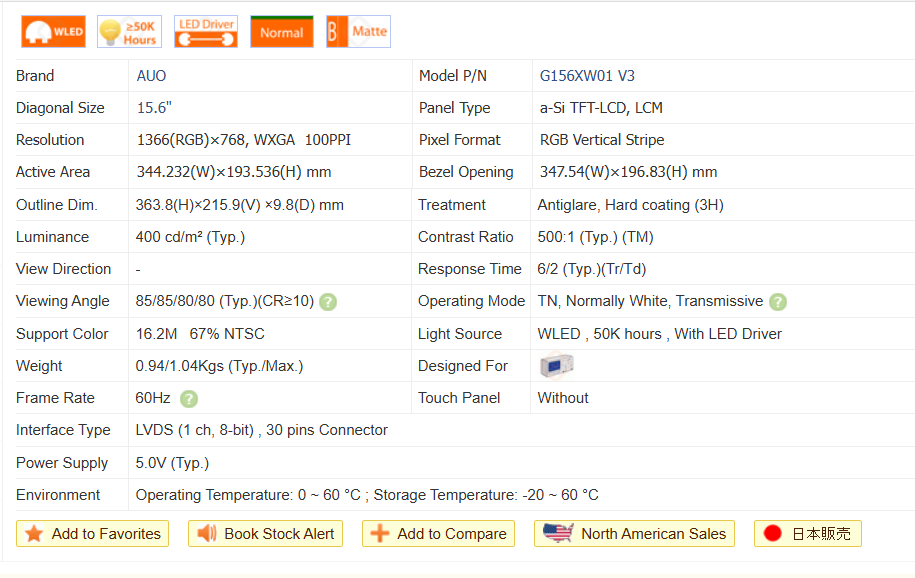Screen dimensions: 915x578
Task: Open North American Sales button
Action: coord(635,534)
